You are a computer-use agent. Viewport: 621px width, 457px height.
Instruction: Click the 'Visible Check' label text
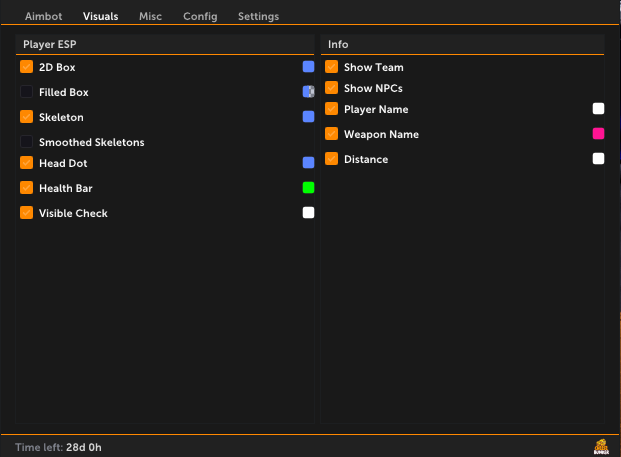[73, 213]
